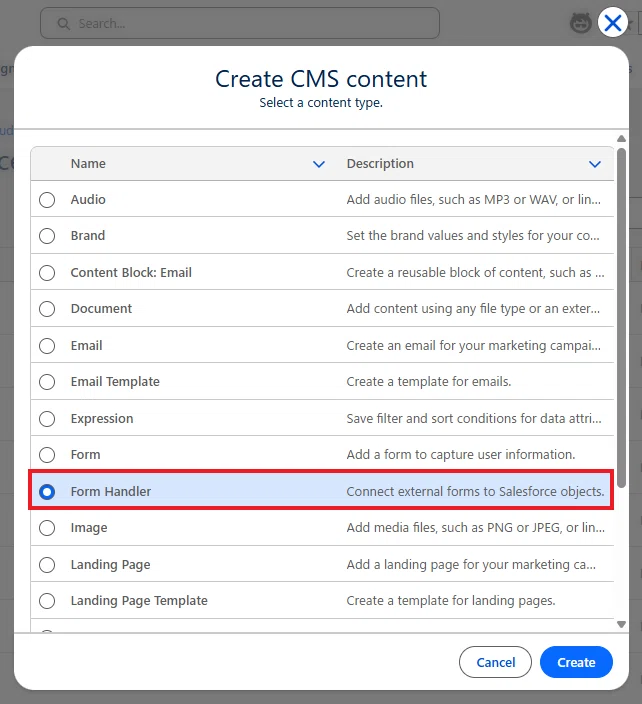This screenshot has width=642, height=704.
Task: Open the Description column dropdown chevron
Action: pyautogui.click(x=595, y=164)
